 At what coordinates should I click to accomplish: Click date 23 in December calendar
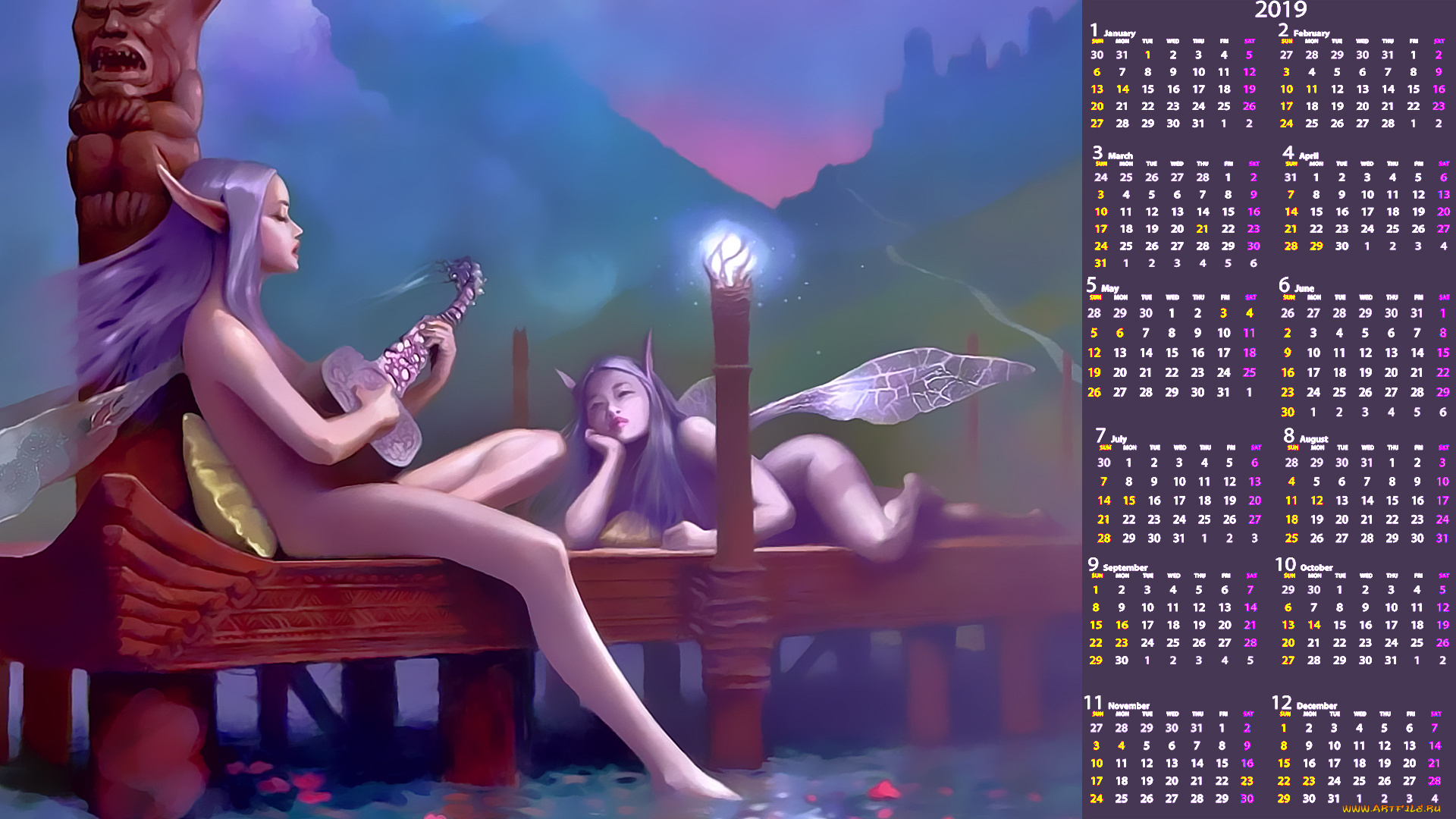tap(1309, 780)
